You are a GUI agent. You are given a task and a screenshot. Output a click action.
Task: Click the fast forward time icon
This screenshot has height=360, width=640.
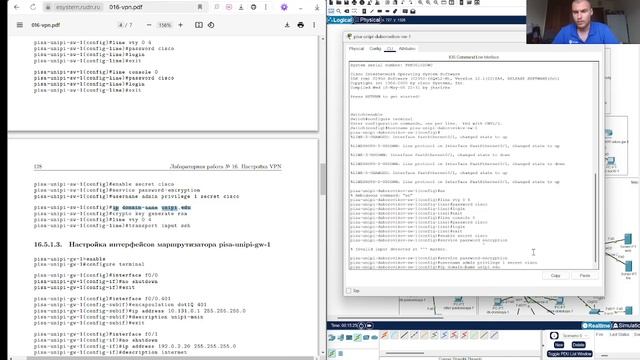[369, 326]
